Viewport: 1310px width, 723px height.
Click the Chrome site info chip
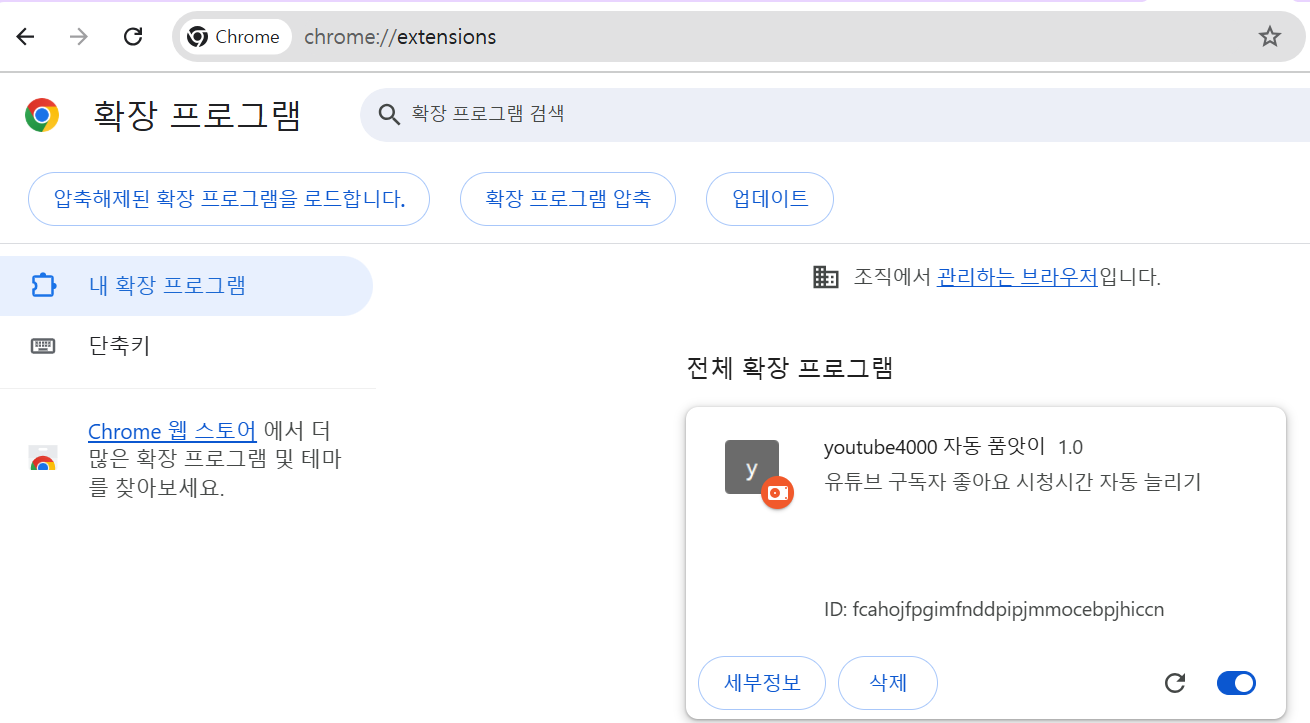pos(235,37)
